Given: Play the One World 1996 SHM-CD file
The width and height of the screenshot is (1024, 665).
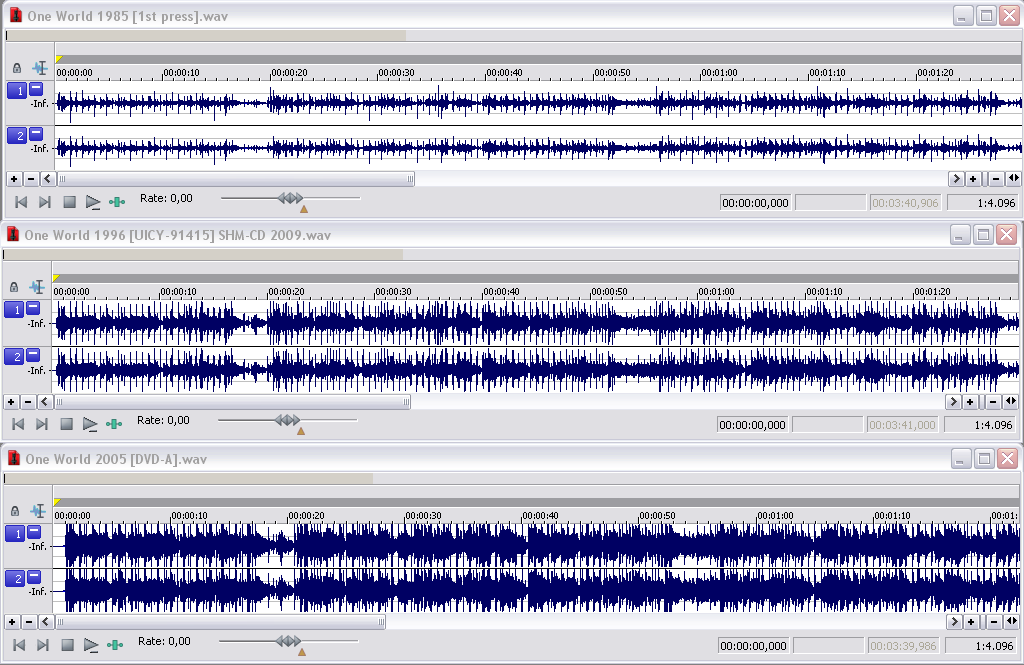Looking at the screenshot, I should pyautogui.click(x=90, y=425).
